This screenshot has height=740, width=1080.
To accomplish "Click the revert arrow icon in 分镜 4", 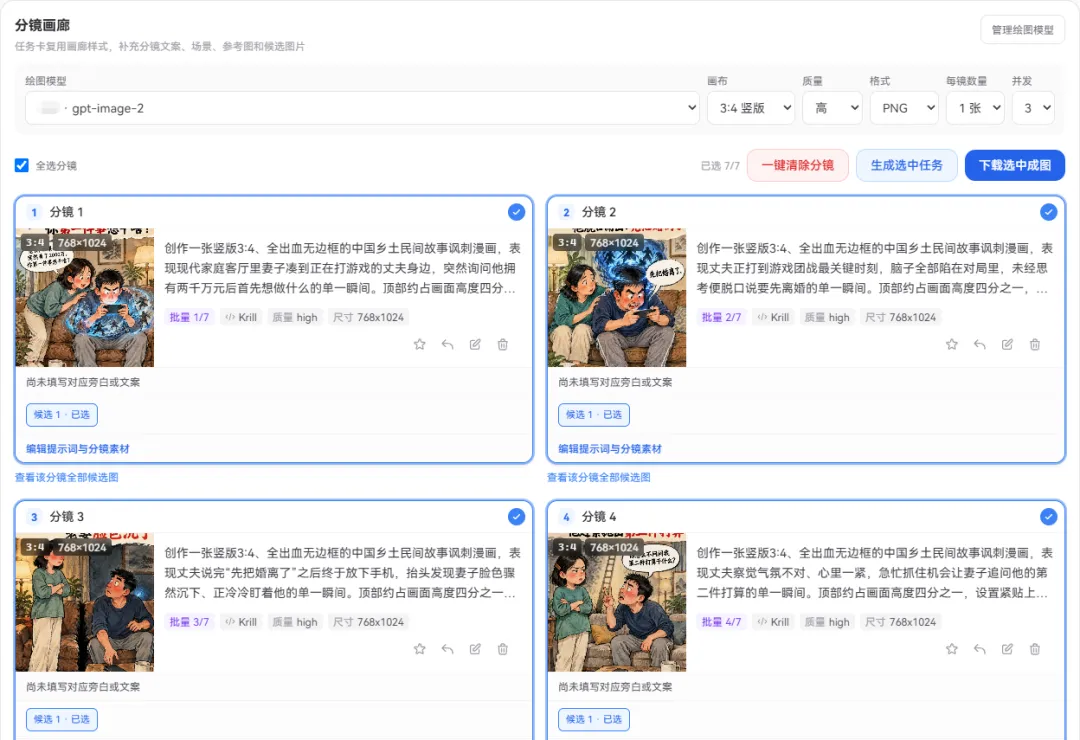I will tap(979, 649).
